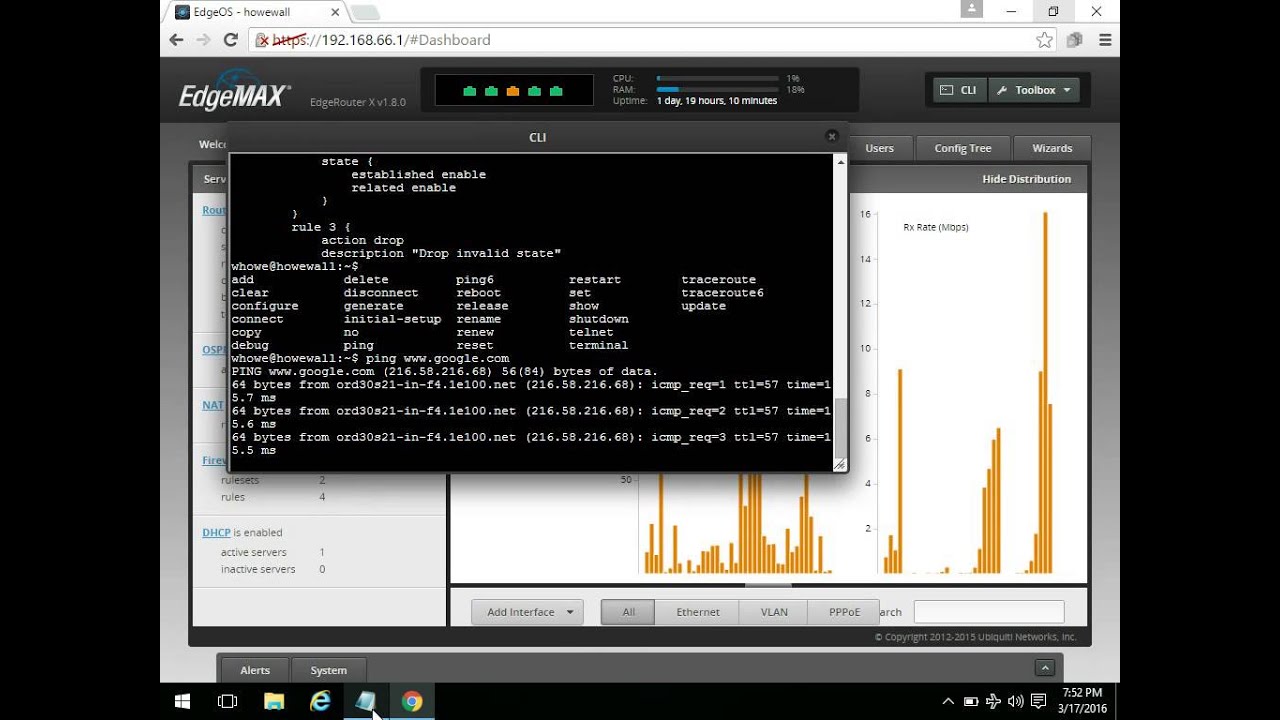Viewport: 1280px width, 720px height.
Task: Switch to the Config Tree tab
Action: point(963,148)
